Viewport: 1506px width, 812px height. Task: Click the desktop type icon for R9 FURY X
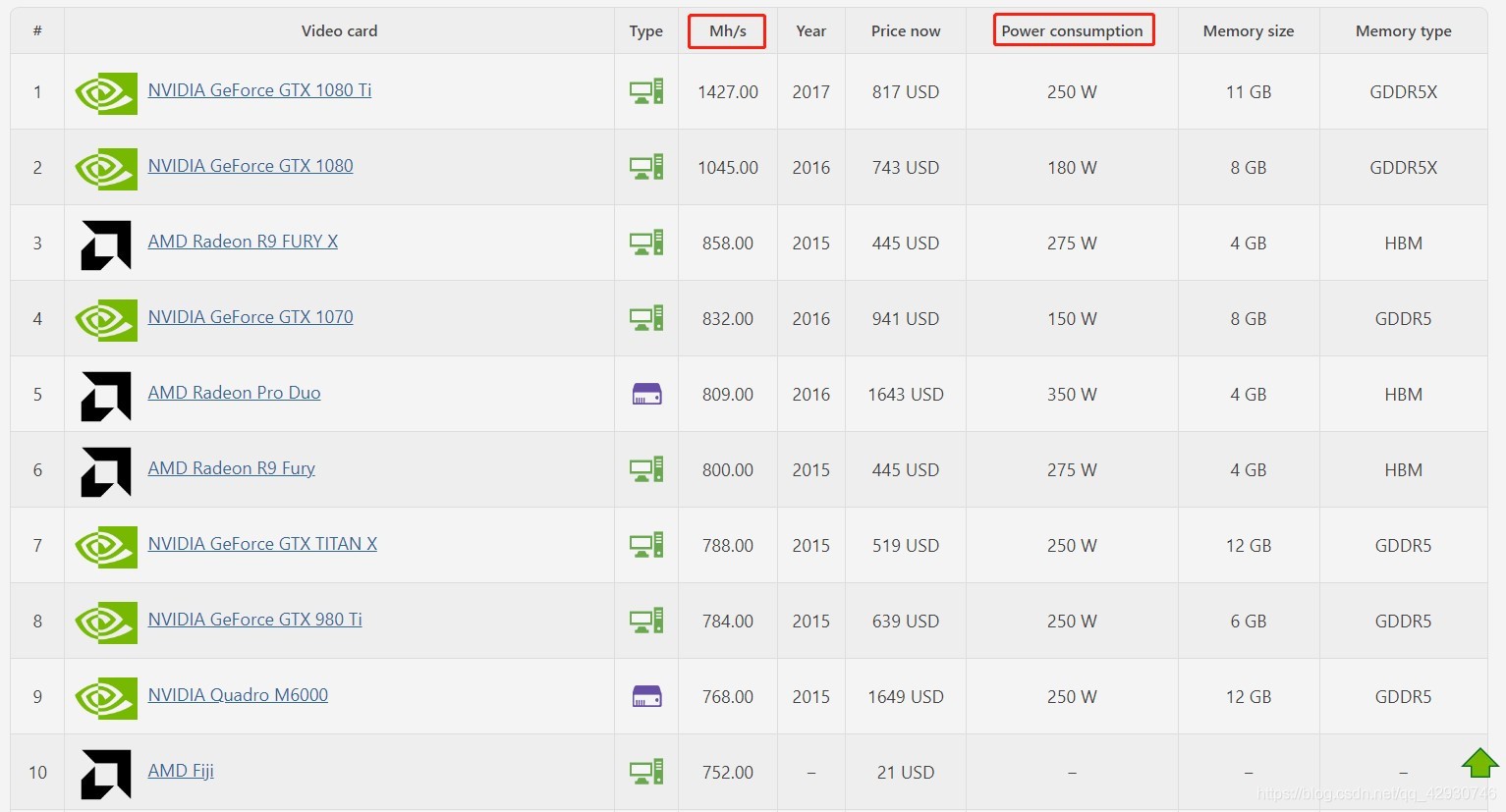point(646,243)
